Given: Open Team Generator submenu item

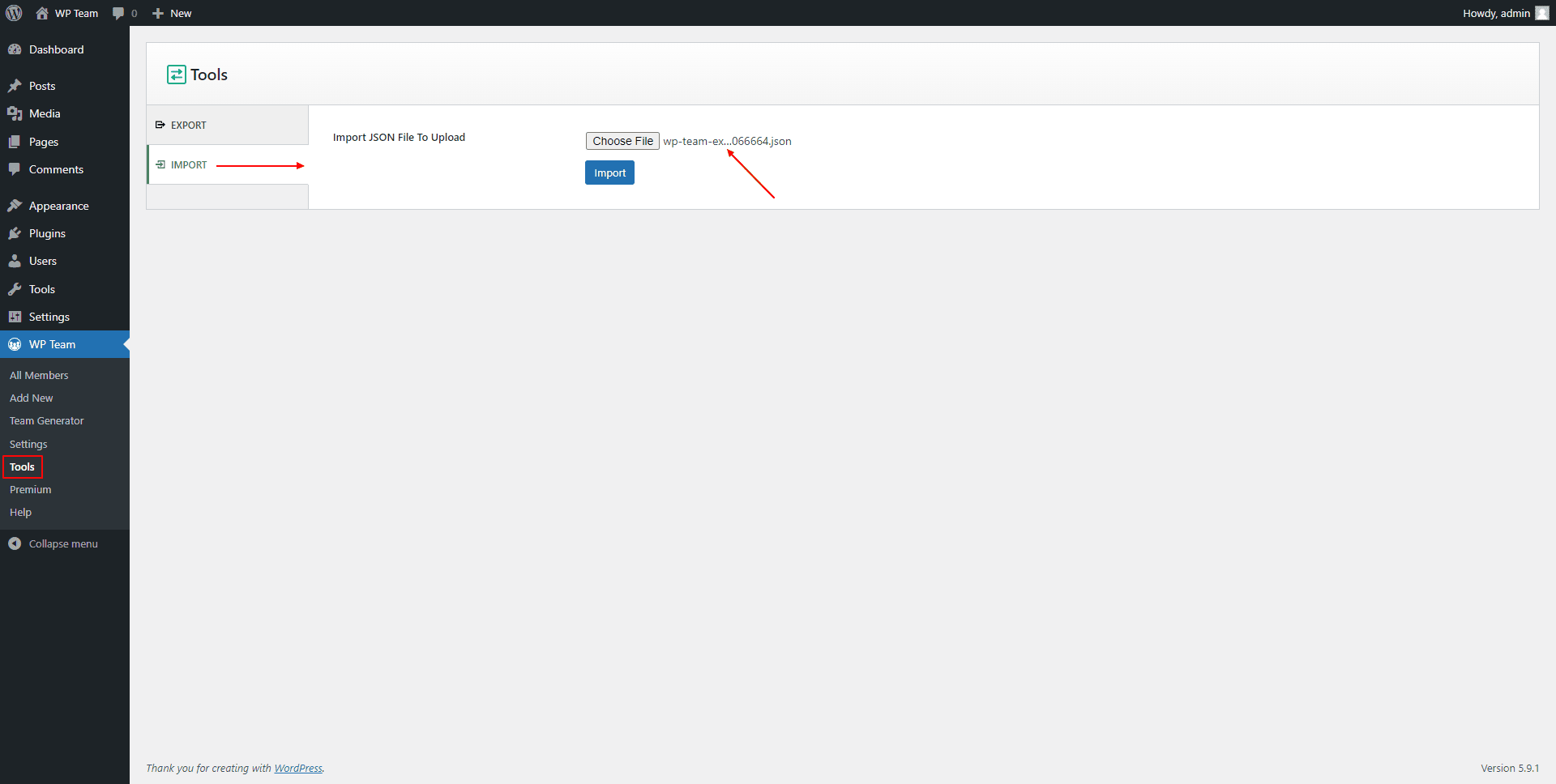Looking at the screenshot, I should pyautogui.click(x=47, y=420).
